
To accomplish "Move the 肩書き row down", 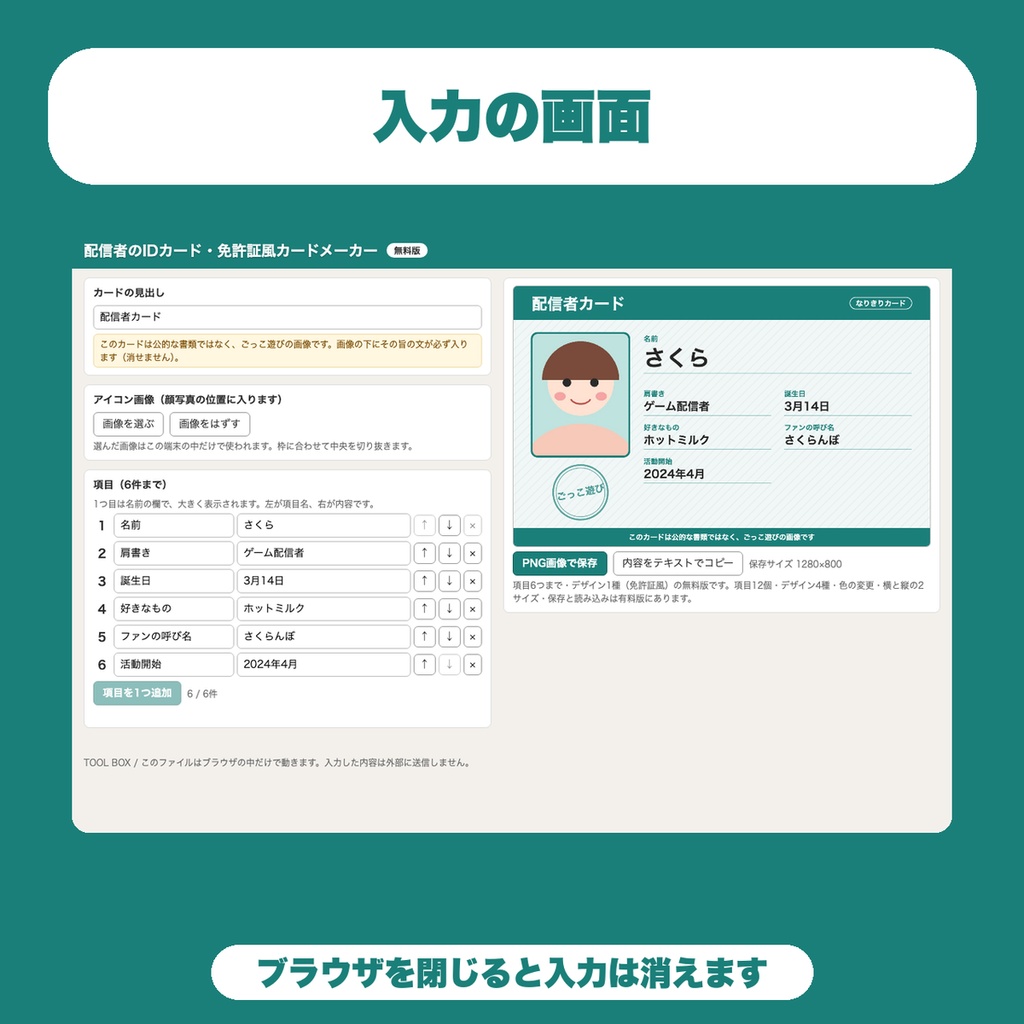I will (x=449, y=553).
